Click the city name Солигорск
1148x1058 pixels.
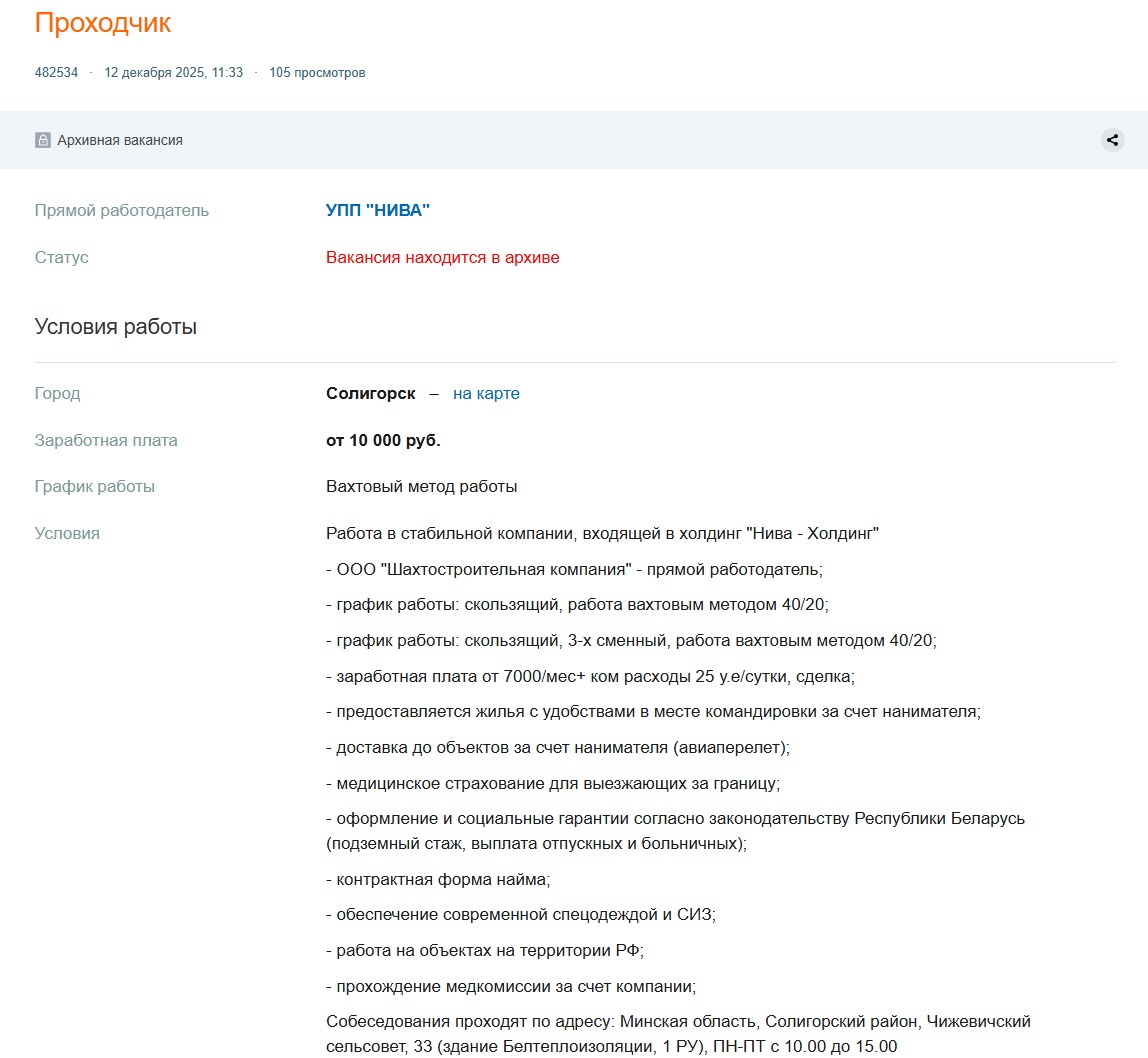coord(370,393)
